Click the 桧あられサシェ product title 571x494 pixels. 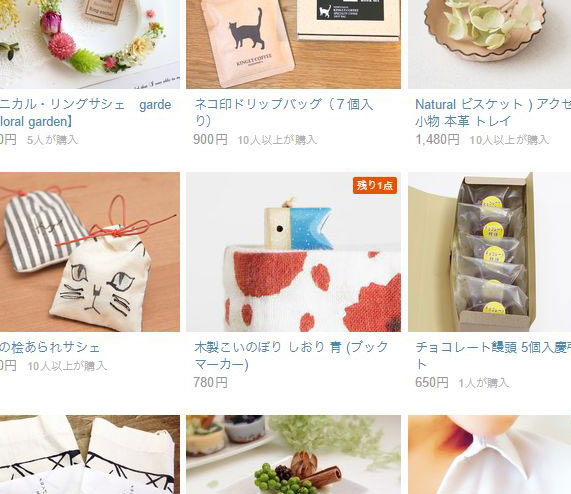tap(50, 347)
